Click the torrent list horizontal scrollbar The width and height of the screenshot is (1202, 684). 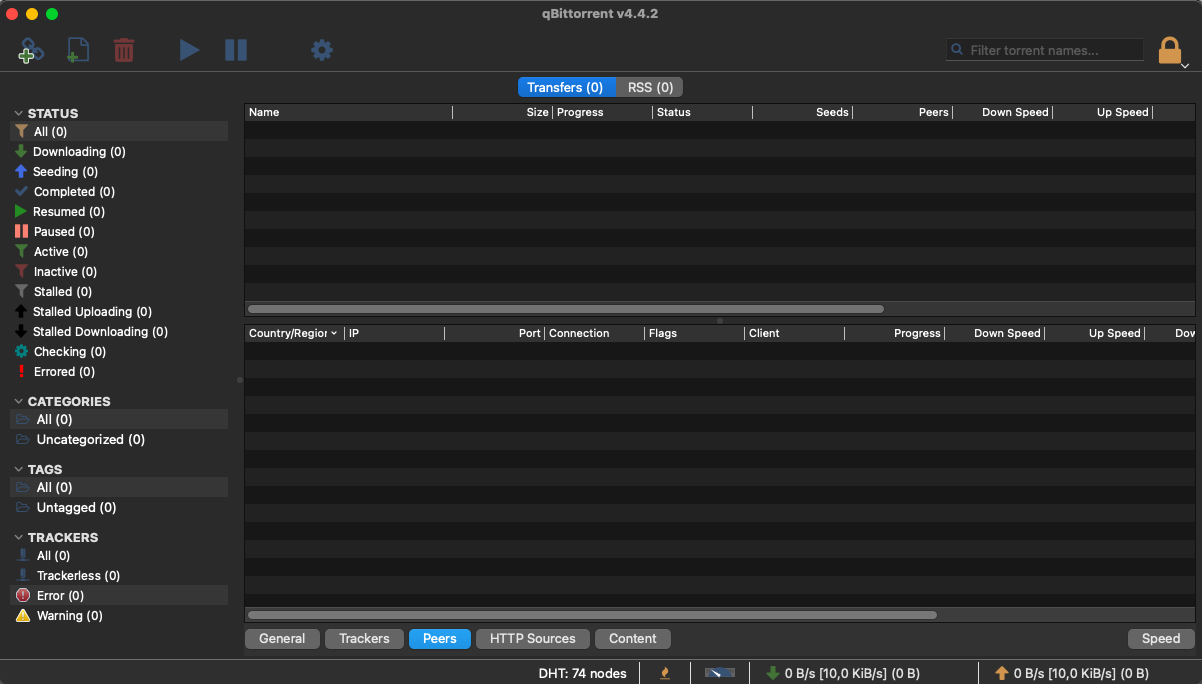pos(566,309)
